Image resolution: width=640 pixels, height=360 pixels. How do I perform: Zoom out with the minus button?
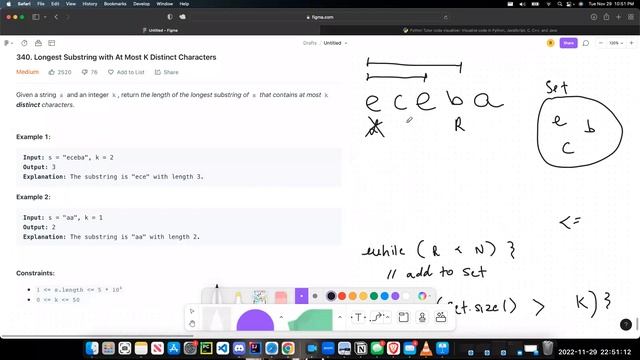pyautogui.click(x=601, y=43)
